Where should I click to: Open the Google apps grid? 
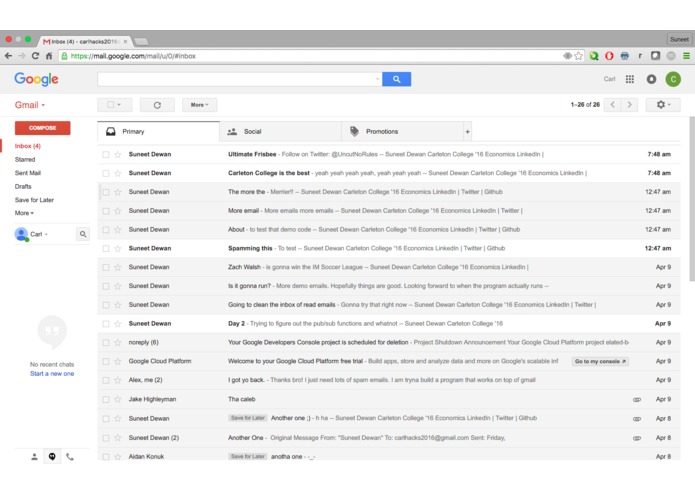tap(629, 79)
